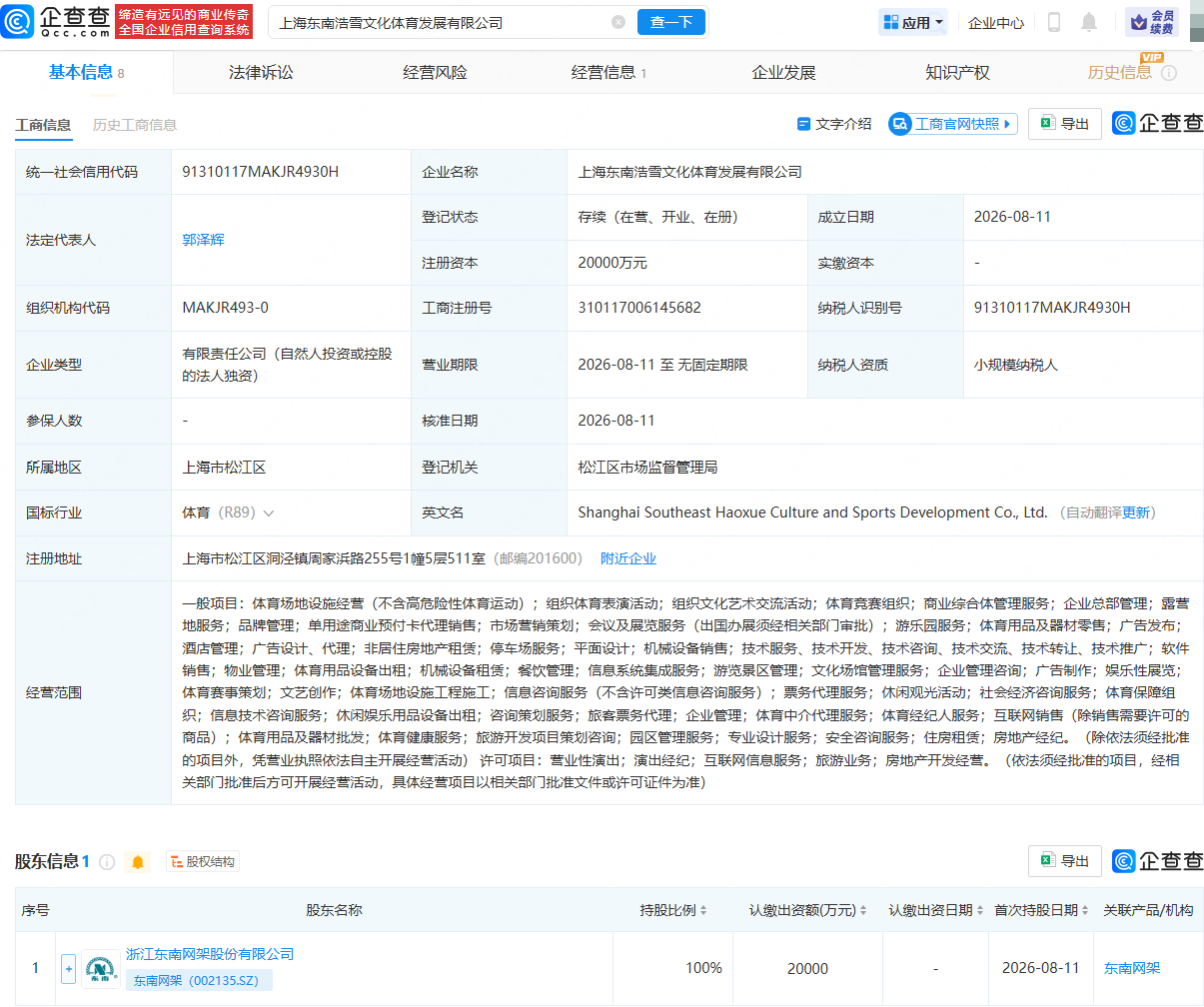Click the 文字介绍 icon button
The height and width of the screenshot is (1007, 1204).
tap(834, 124)
